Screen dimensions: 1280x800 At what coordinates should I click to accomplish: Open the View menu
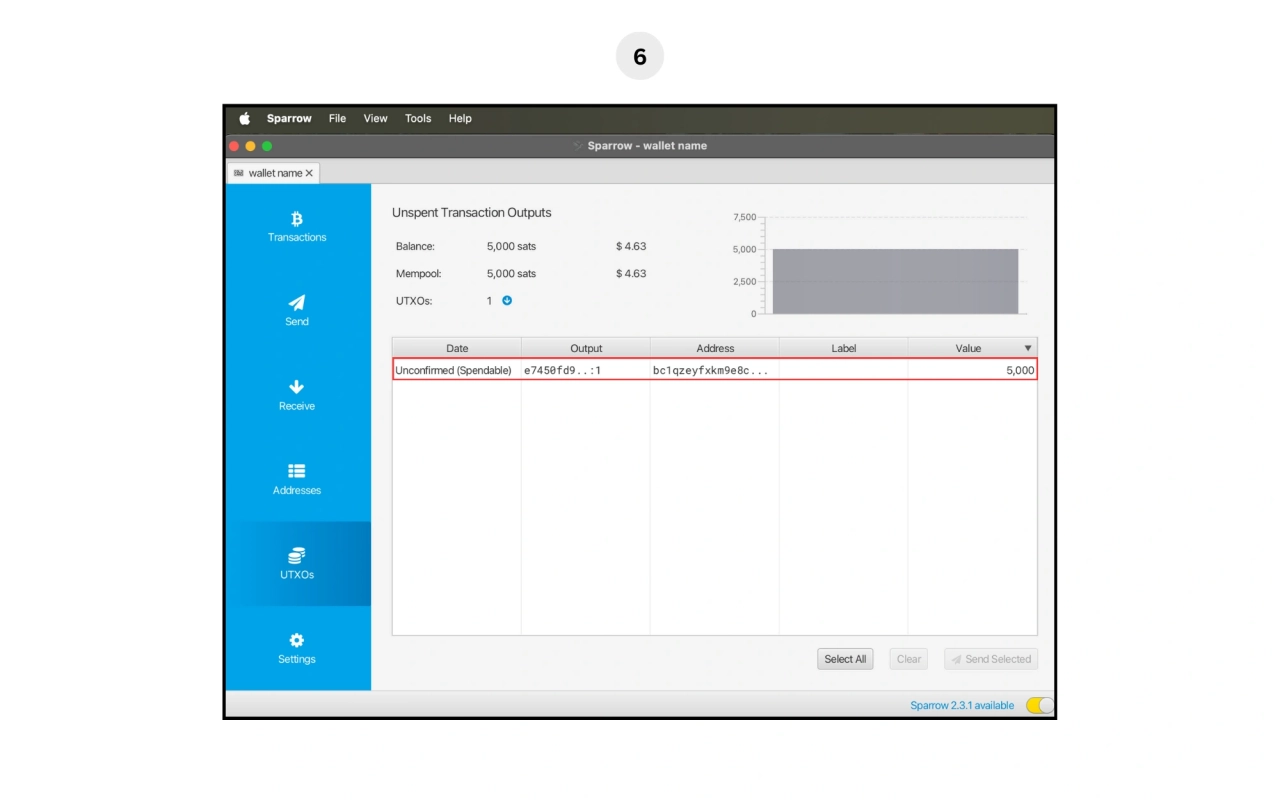375,118
